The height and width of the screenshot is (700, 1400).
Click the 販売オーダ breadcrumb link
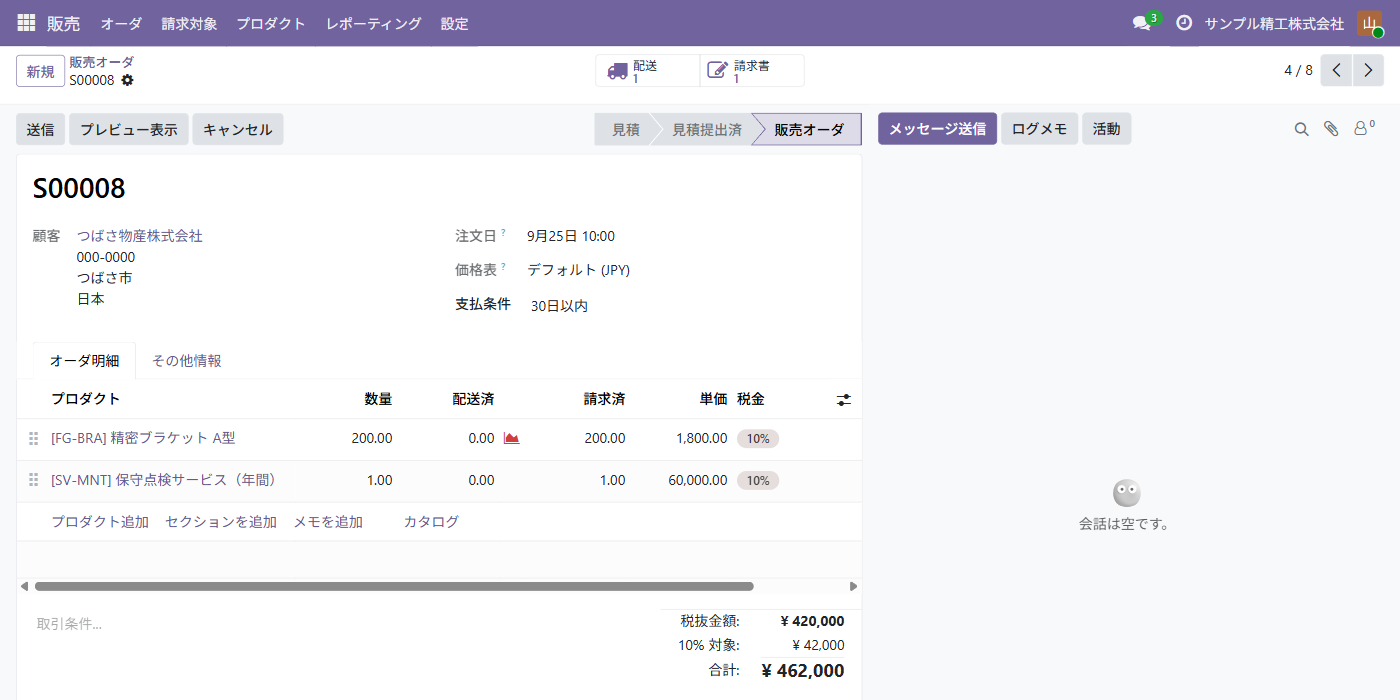pyautogui.click(x=101, y=62)
